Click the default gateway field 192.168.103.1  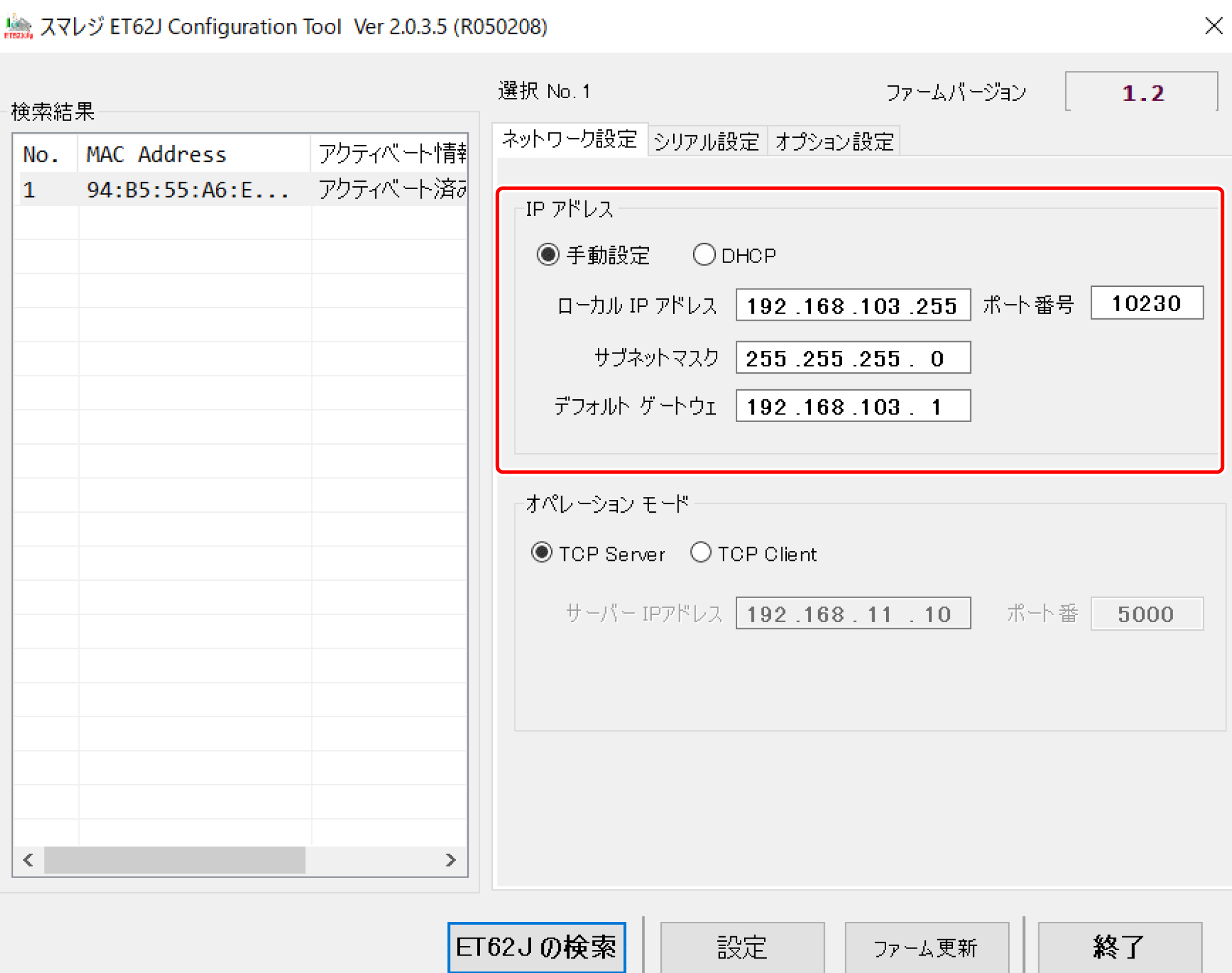pos(853,406)
